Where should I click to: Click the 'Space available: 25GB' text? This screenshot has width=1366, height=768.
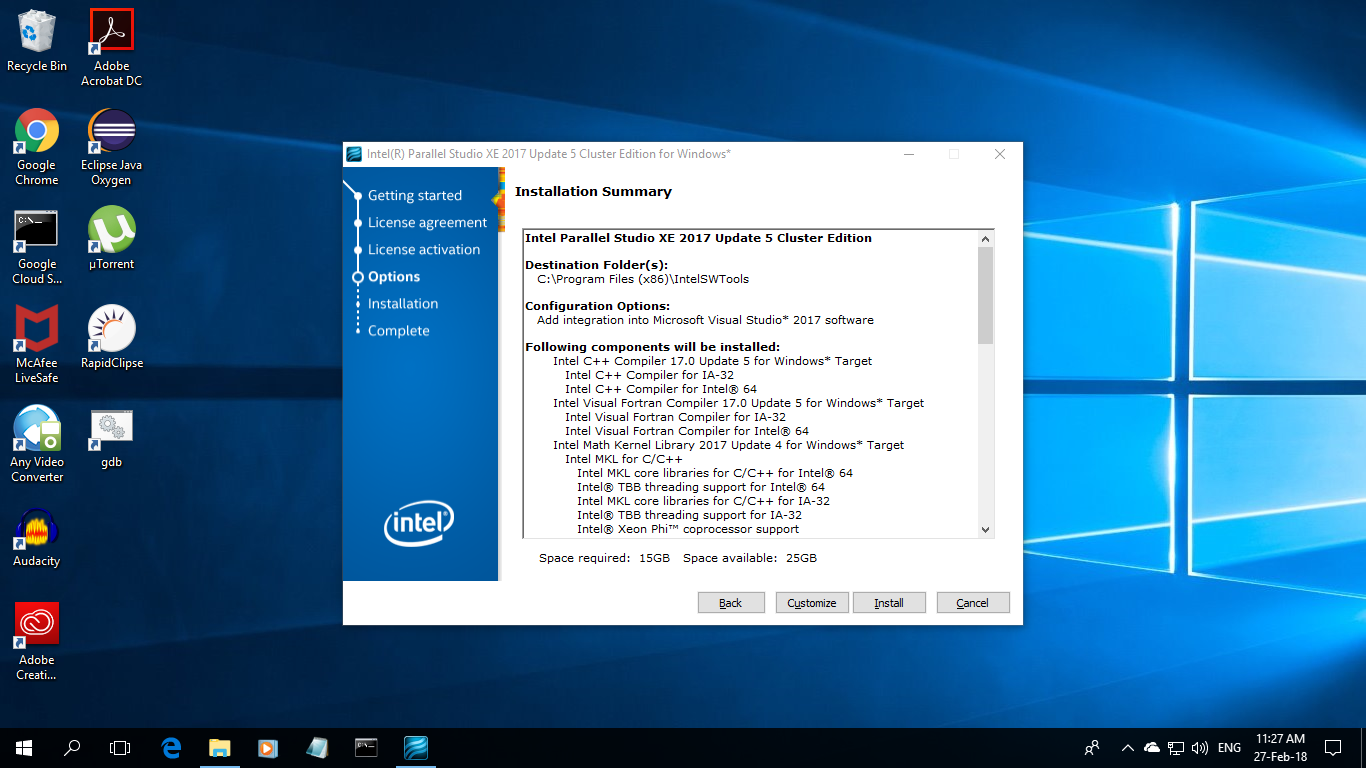(750, 558)
